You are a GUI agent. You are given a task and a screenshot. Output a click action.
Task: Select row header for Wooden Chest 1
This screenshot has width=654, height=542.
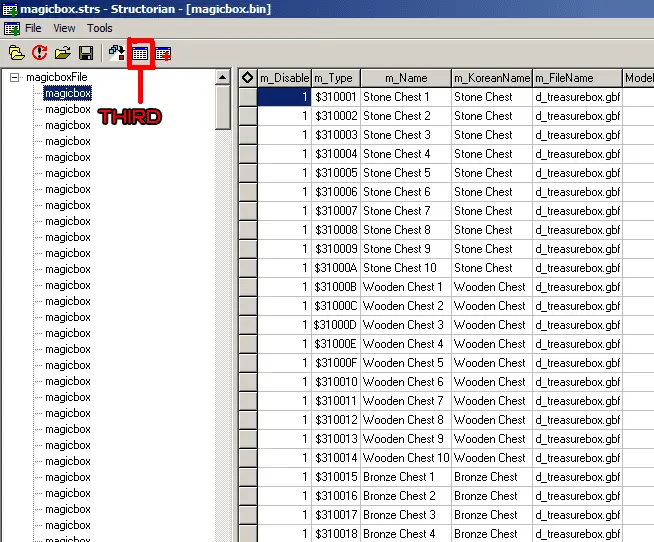248,287
